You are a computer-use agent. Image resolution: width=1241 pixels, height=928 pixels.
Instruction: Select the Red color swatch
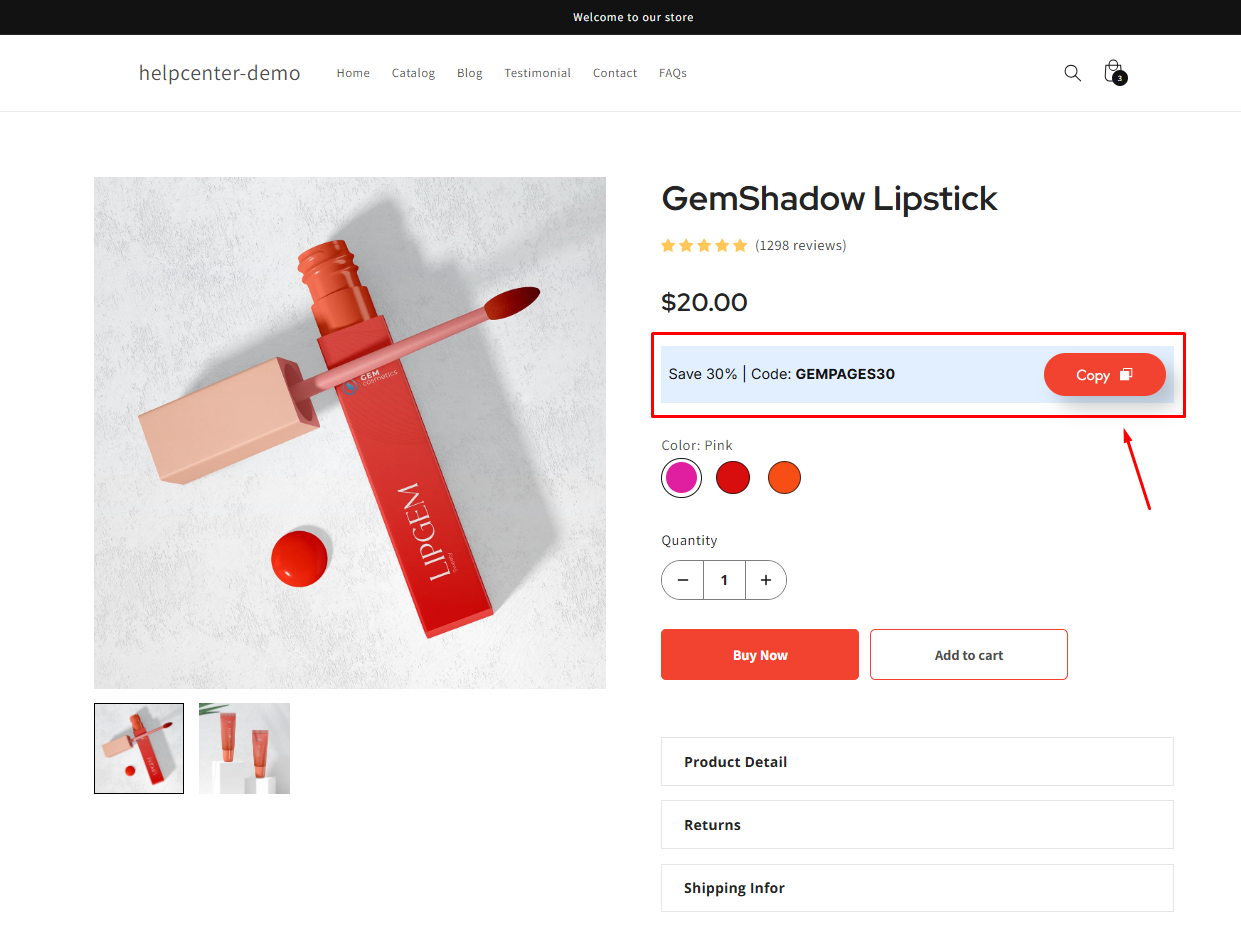pyautogui.click(x=733, y=477)
